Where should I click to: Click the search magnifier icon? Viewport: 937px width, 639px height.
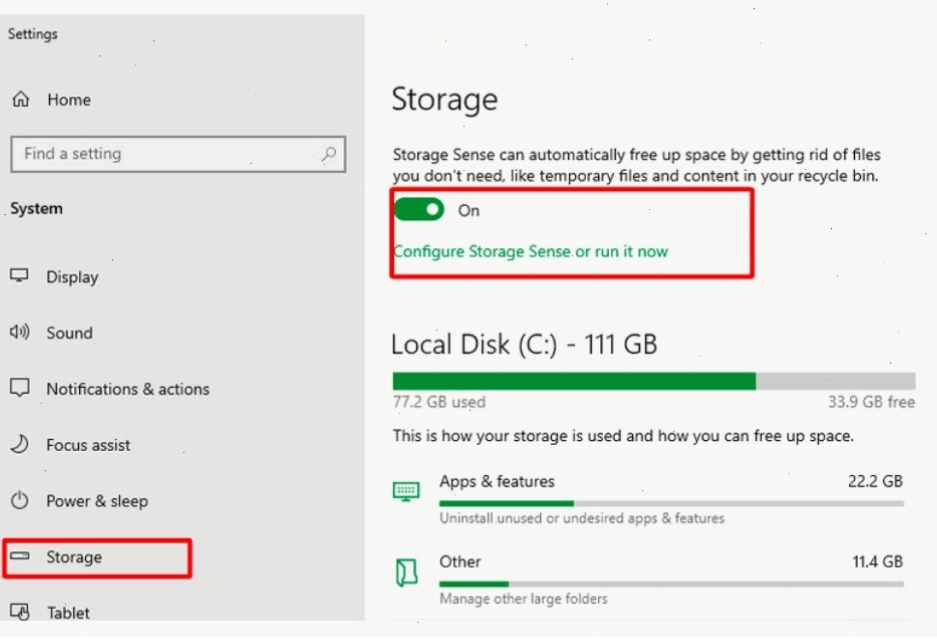coord(329,154)
